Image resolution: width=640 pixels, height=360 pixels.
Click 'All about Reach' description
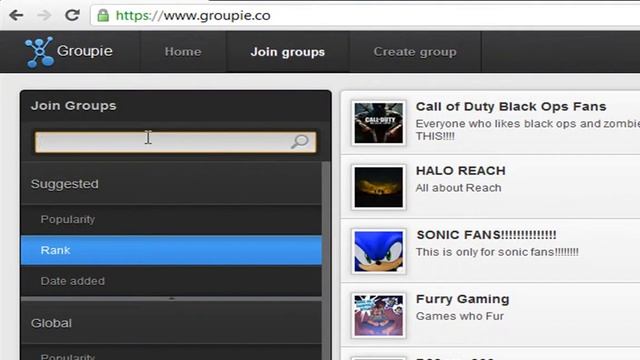[458, 188]
